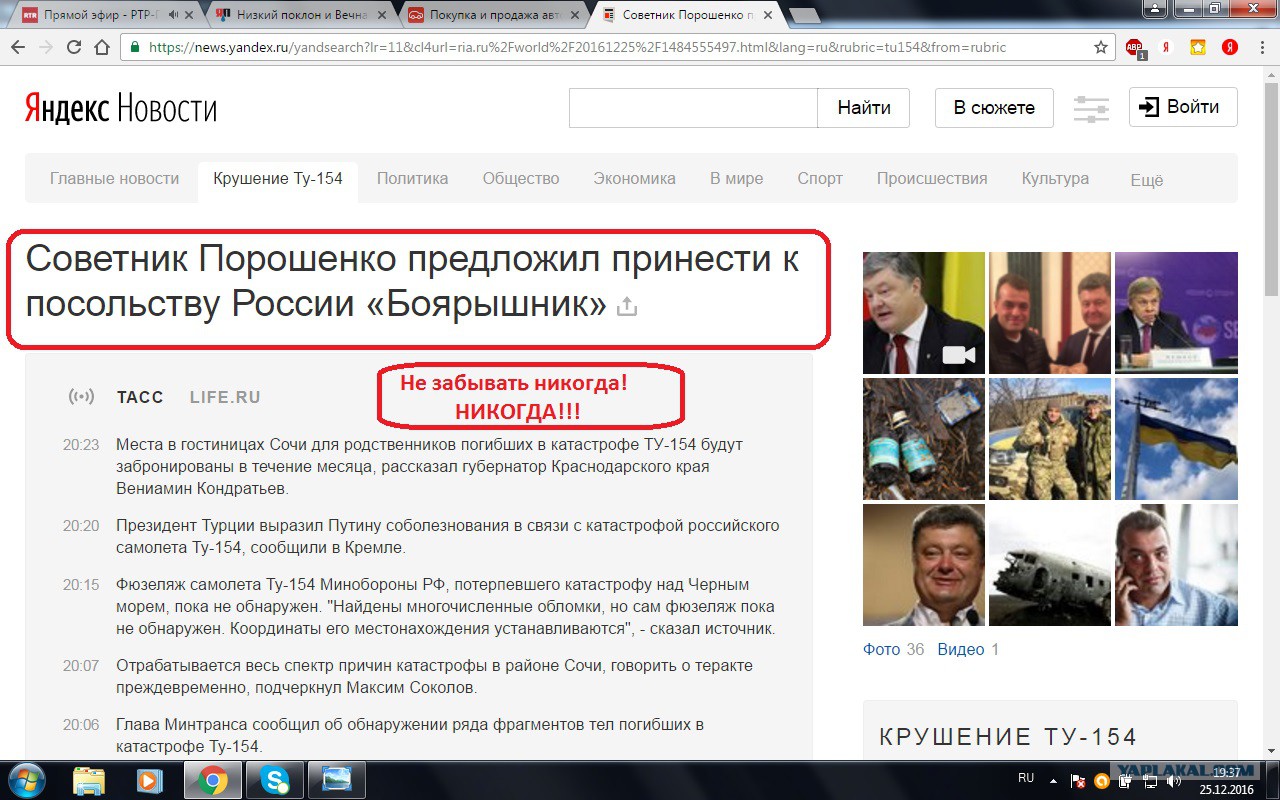Click the Yandex News search field
1280x800 pixels.
tap(693, 108)
